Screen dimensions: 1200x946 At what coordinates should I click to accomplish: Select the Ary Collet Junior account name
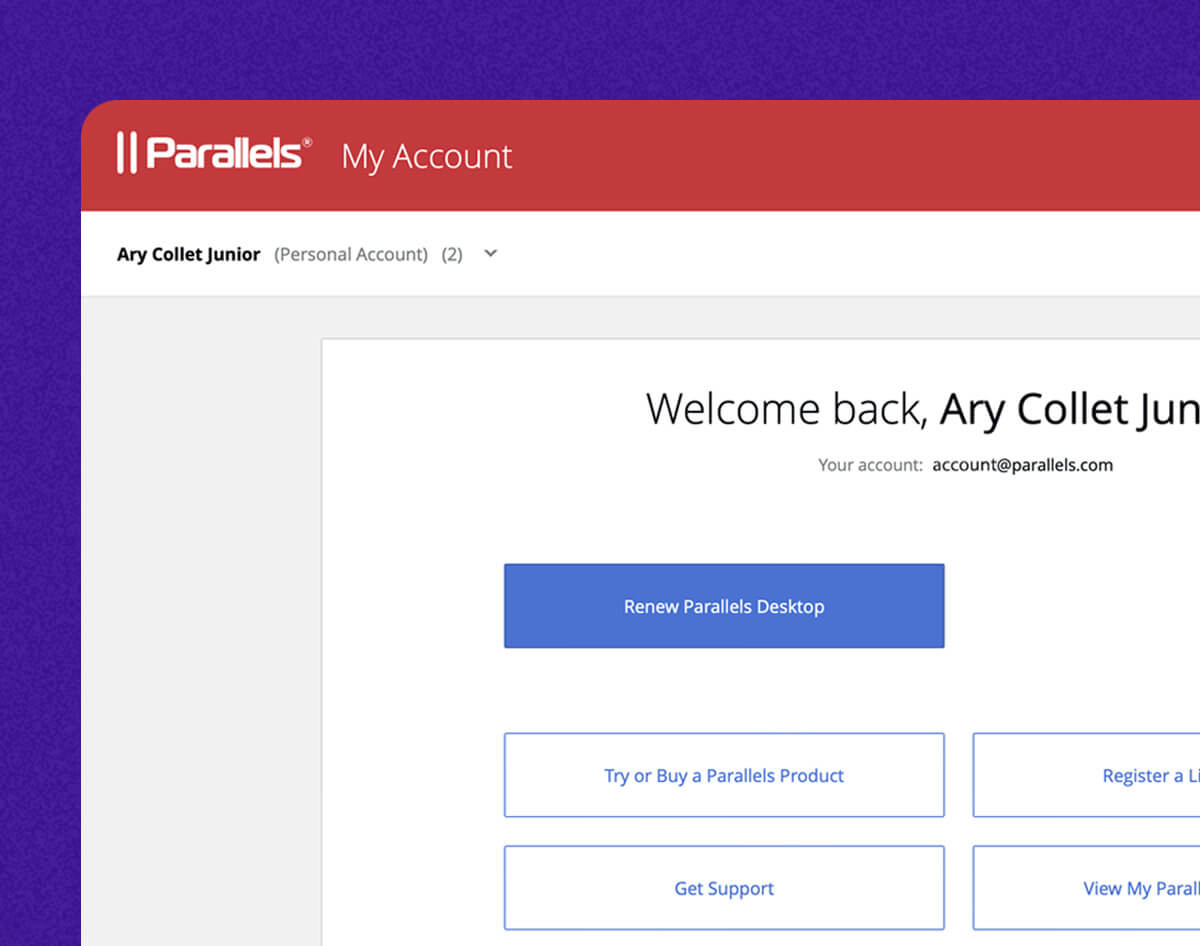pyautogui.click(x=188, y=254)
